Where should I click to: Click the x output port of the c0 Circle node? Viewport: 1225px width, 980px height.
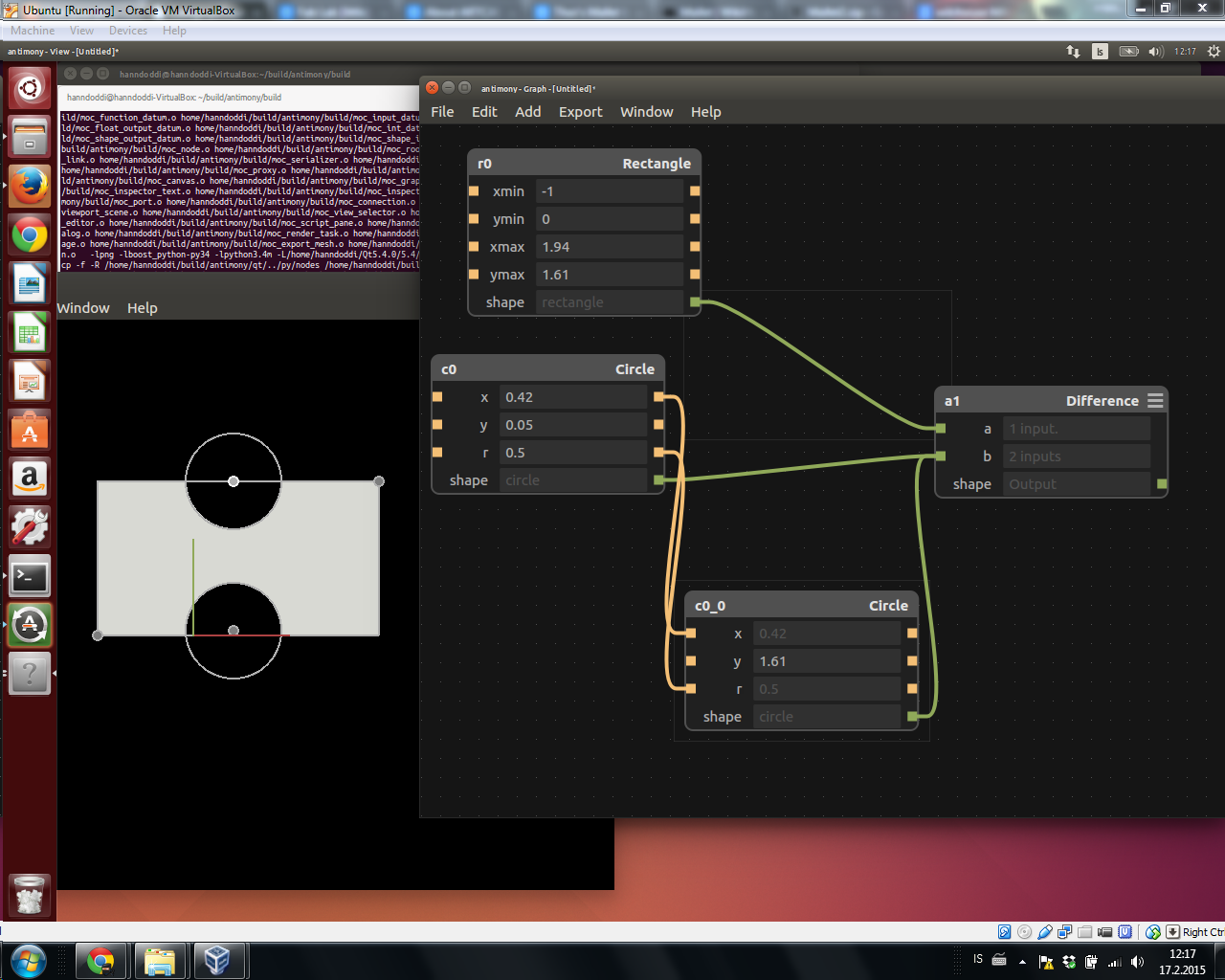pos(658,397)
